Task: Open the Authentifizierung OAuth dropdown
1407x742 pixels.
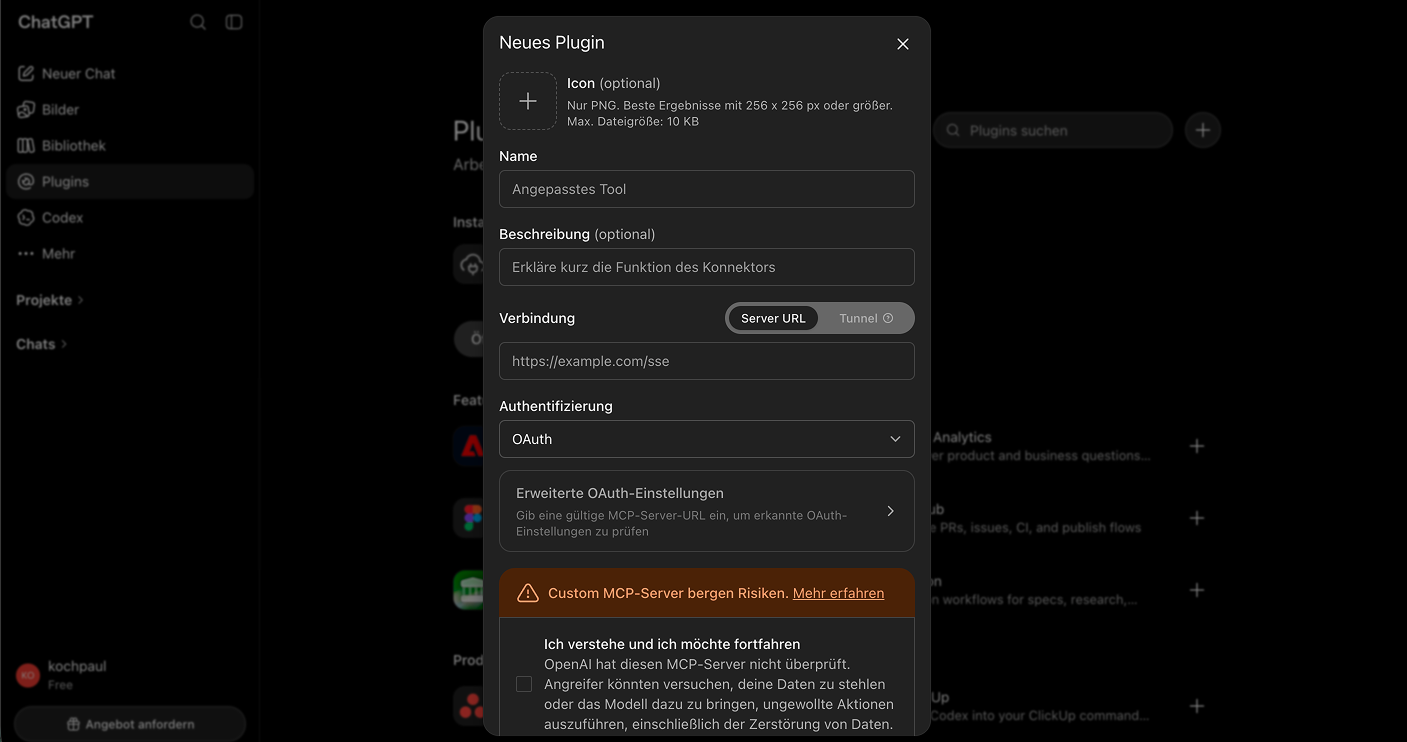Action: (x=707, y=439)
